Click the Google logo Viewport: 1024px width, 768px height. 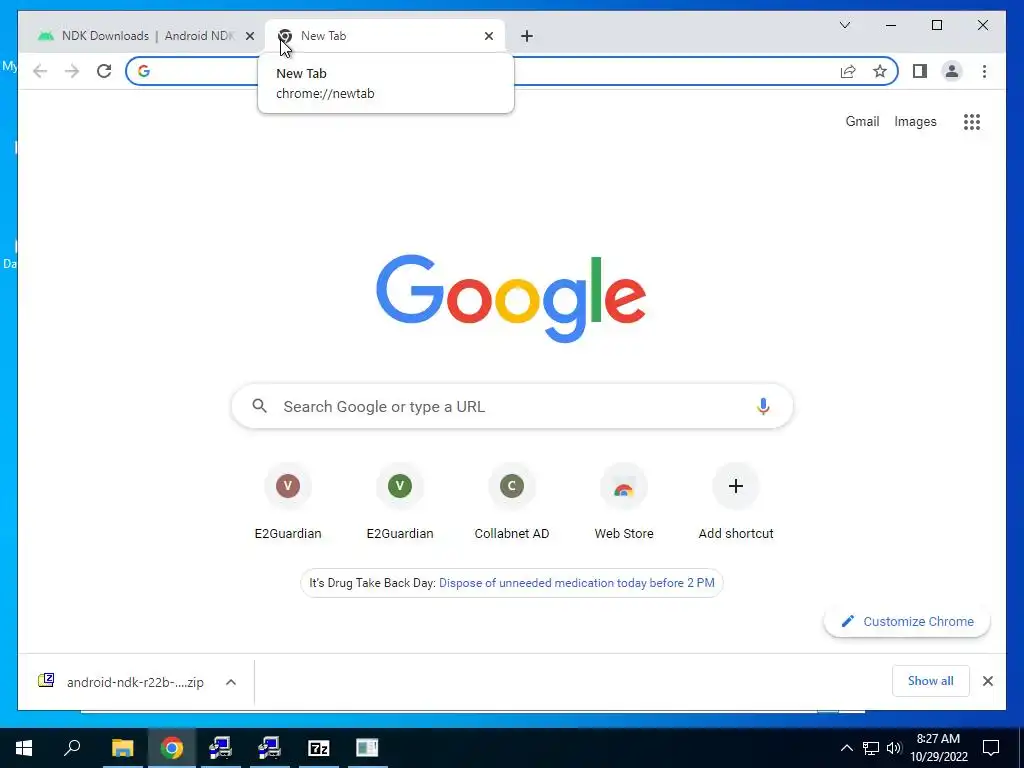[511, 298]
